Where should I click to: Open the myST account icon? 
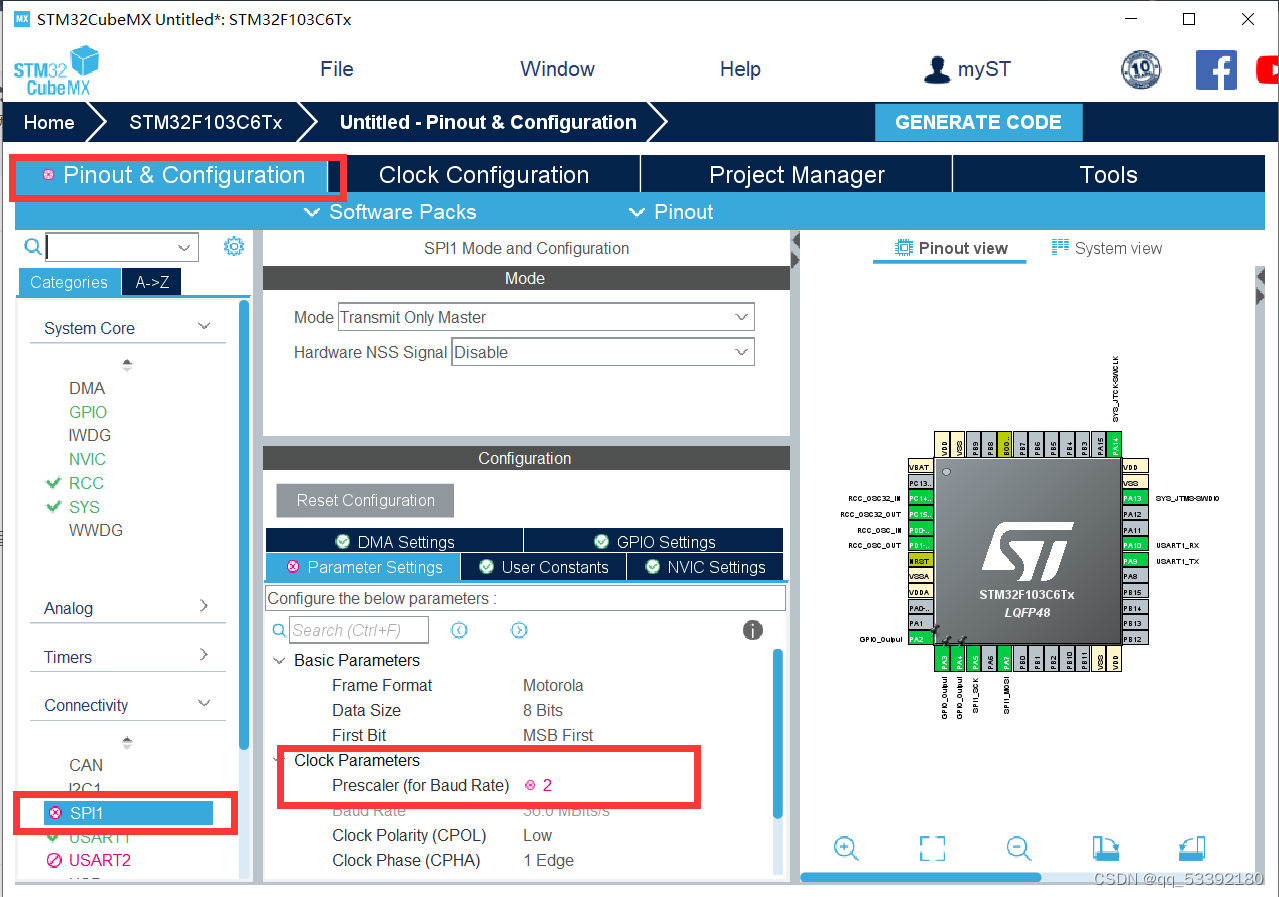coord(936,69)
